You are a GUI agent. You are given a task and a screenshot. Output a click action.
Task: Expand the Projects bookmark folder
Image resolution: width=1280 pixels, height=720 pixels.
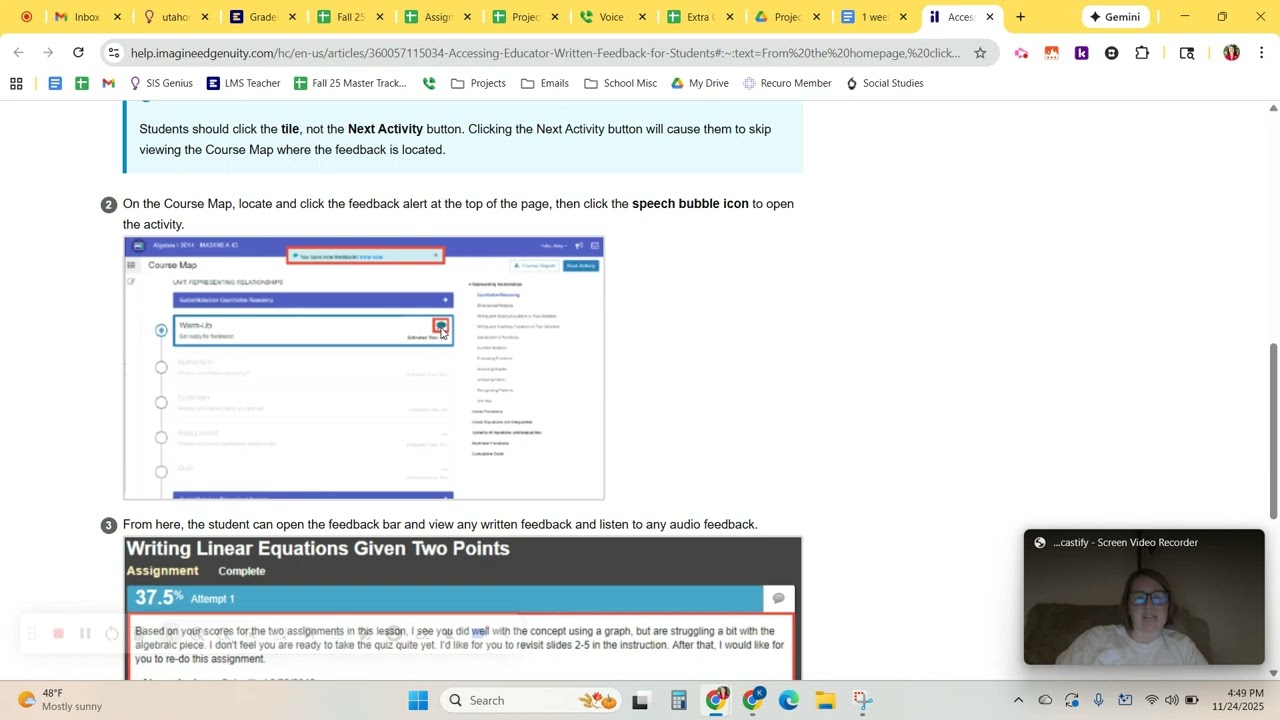pyautogui.click(x=478, y=83)
